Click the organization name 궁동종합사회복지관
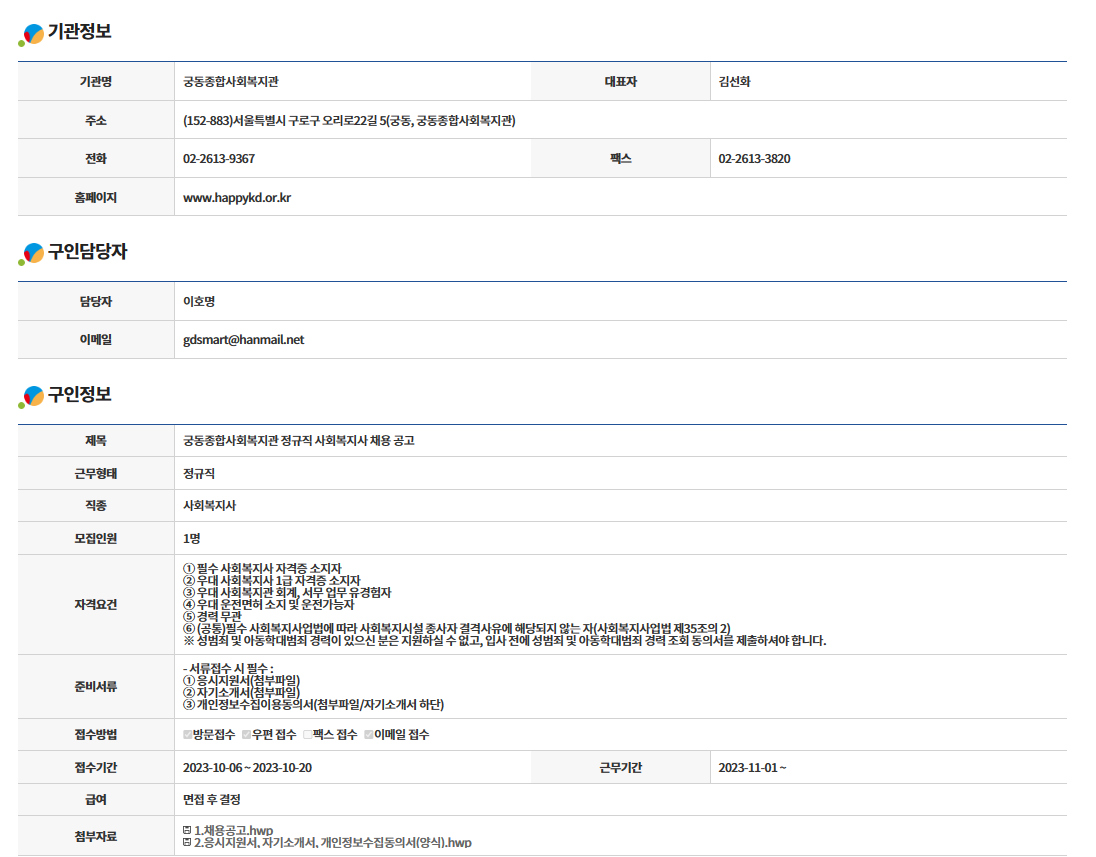1096x857 pixels. point(237,82)
